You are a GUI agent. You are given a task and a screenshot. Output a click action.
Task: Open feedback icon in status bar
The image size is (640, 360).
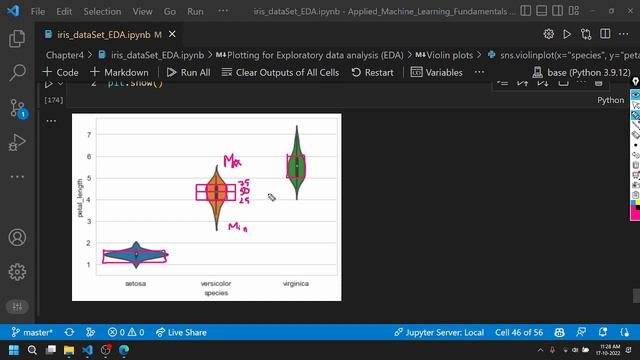581,332
